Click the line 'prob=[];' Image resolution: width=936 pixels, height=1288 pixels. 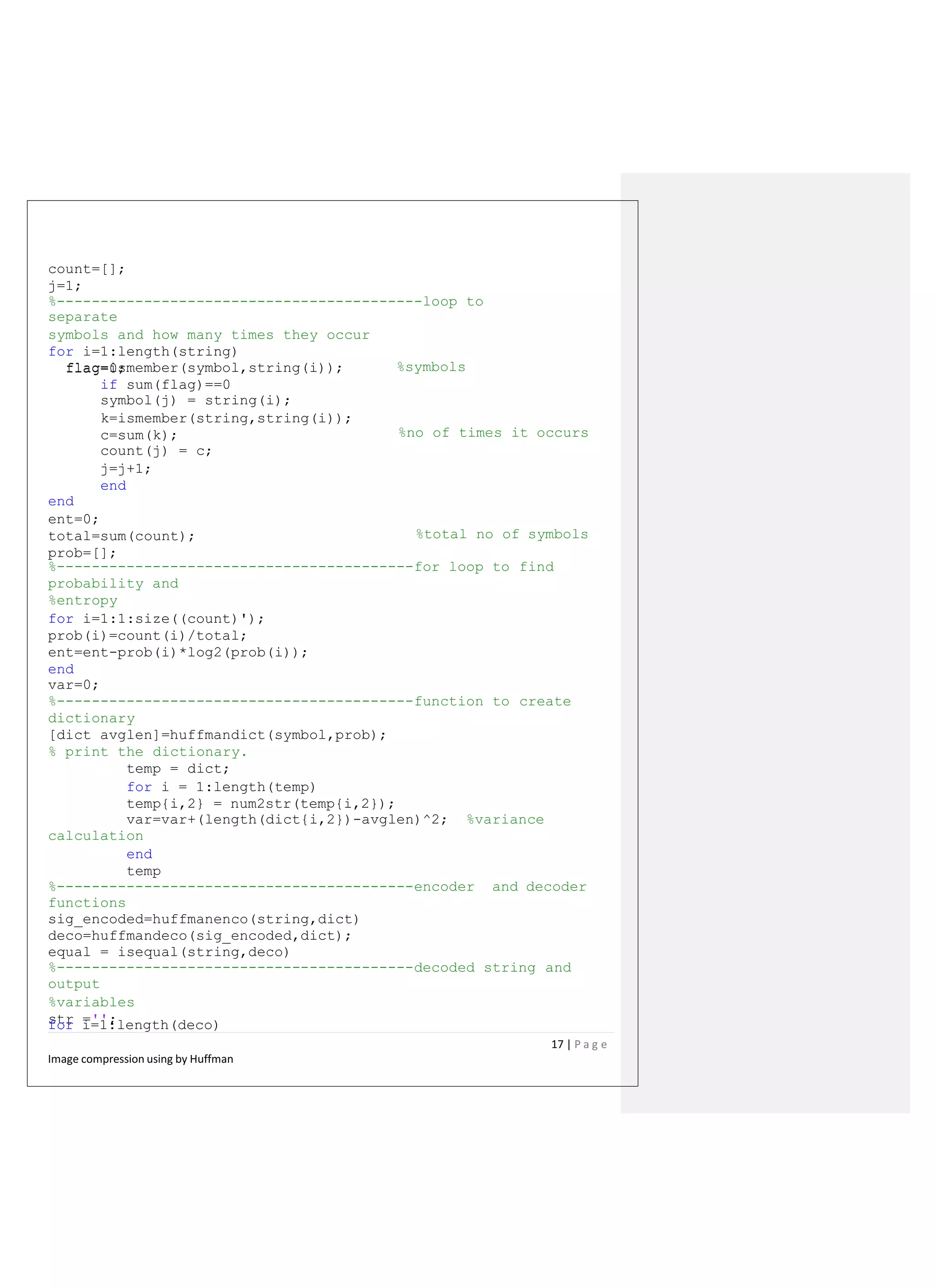click(x=82, y=553)
